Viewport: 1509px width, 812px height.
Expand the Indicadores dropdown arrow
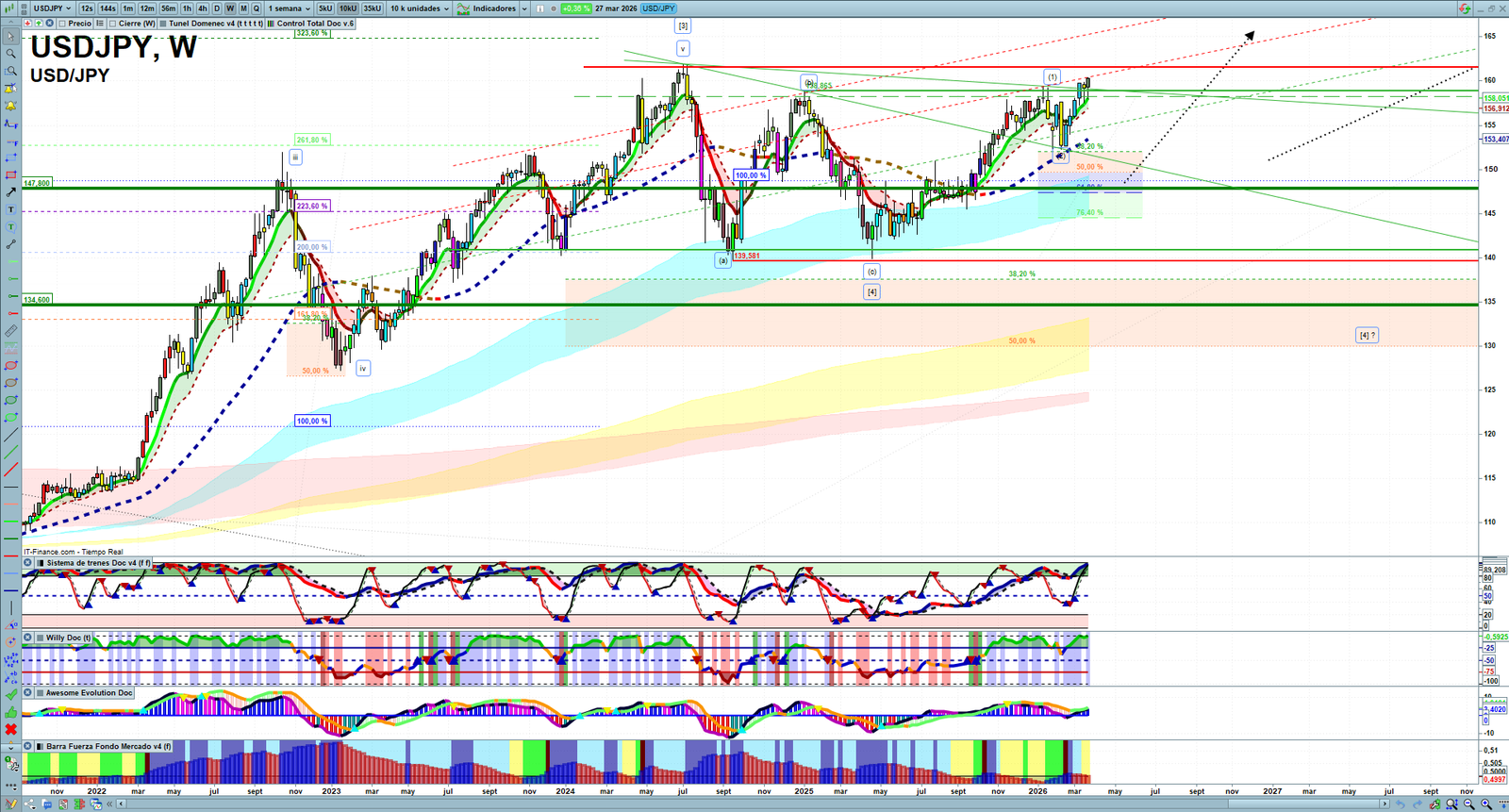pos(523,8)
